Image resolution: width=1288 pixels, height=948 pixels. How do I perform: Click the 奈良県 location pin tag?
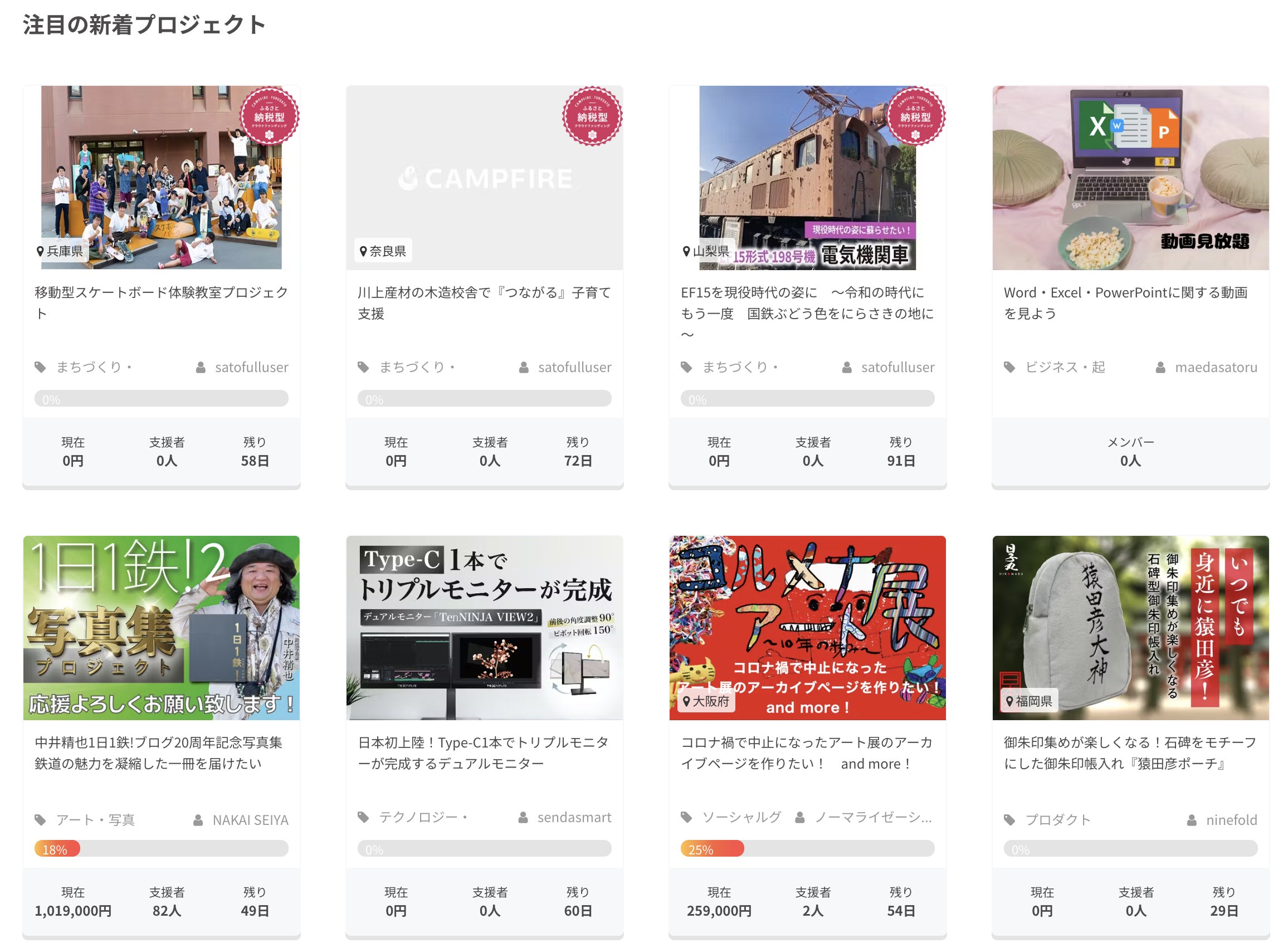(383, 251)
